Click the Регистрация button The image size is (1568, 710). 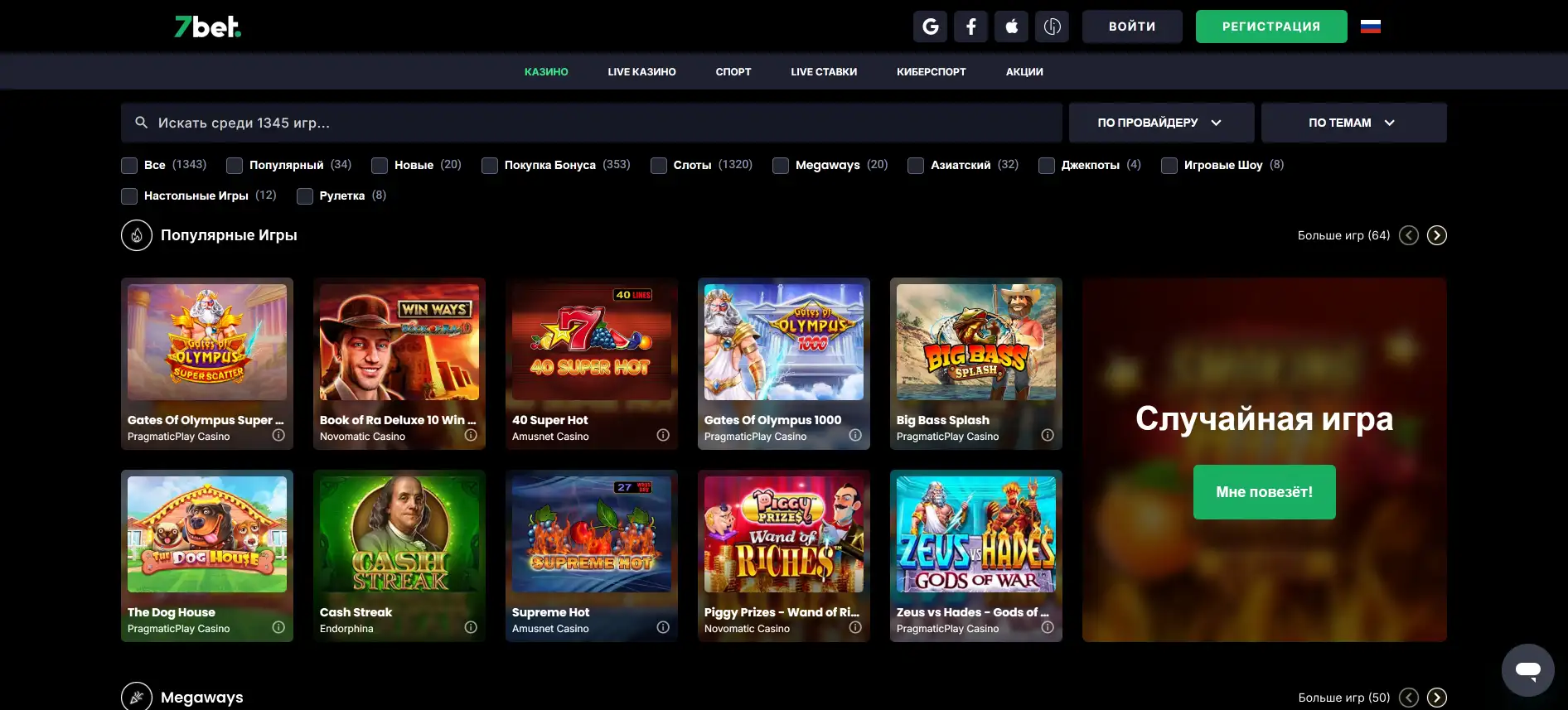click(x=1271, y=27)
